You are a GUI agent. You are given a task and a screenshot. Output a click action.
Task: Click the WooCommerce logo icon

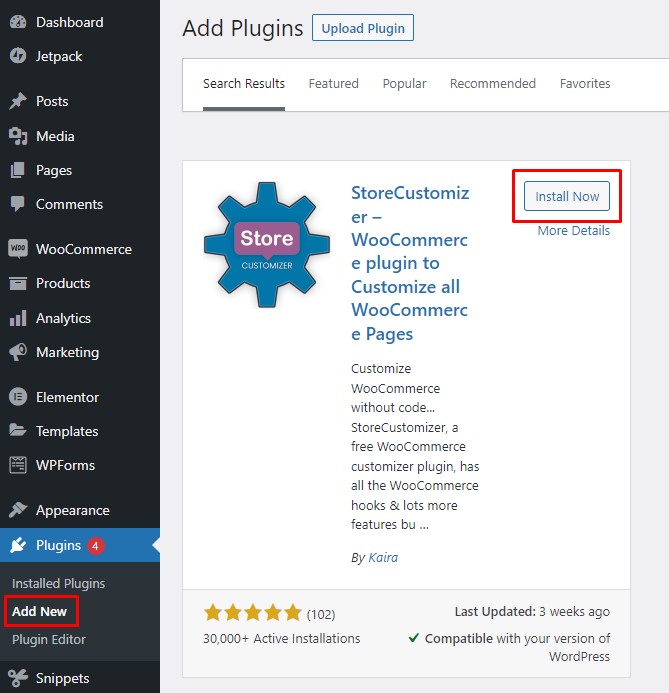(18, 249)
